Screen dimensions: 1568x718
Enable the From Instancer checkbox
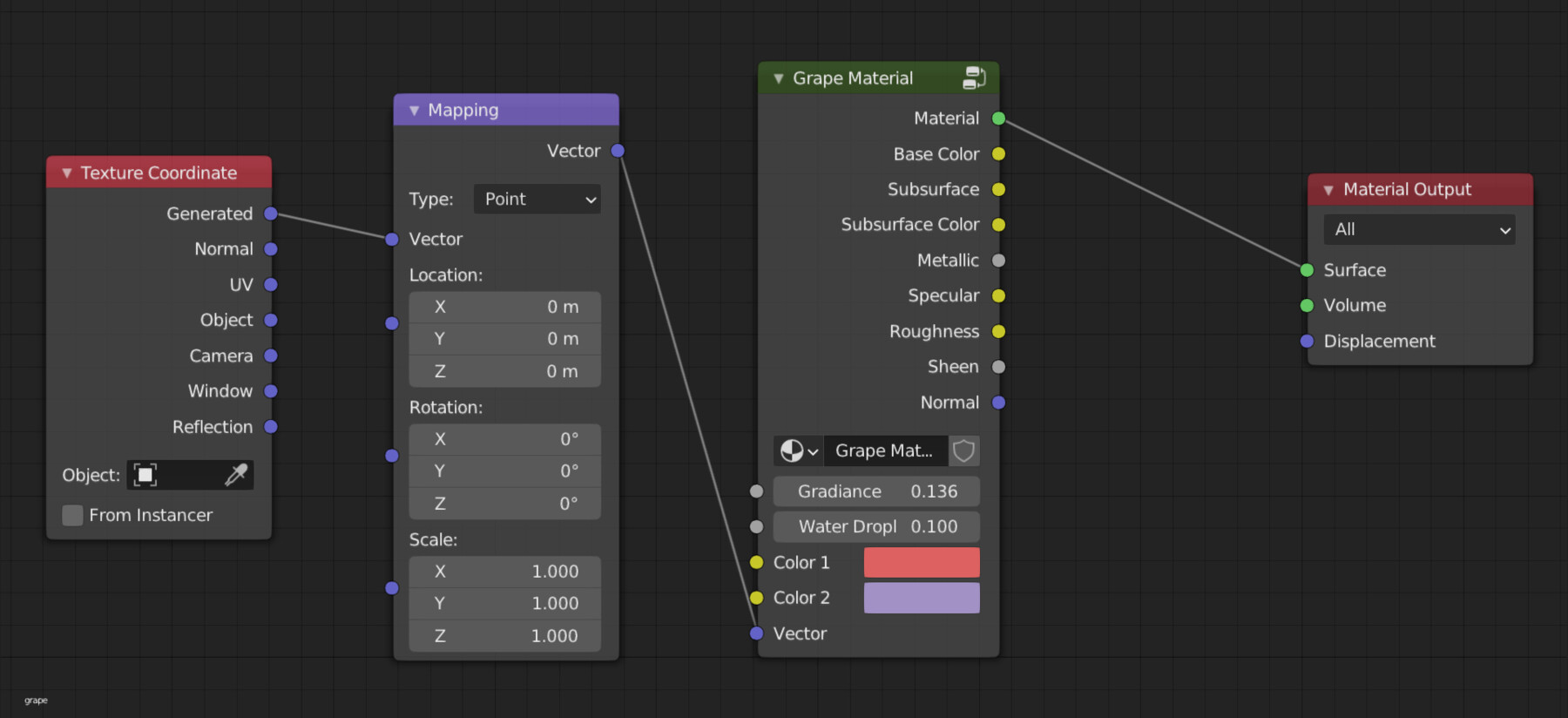coord(73,515)
